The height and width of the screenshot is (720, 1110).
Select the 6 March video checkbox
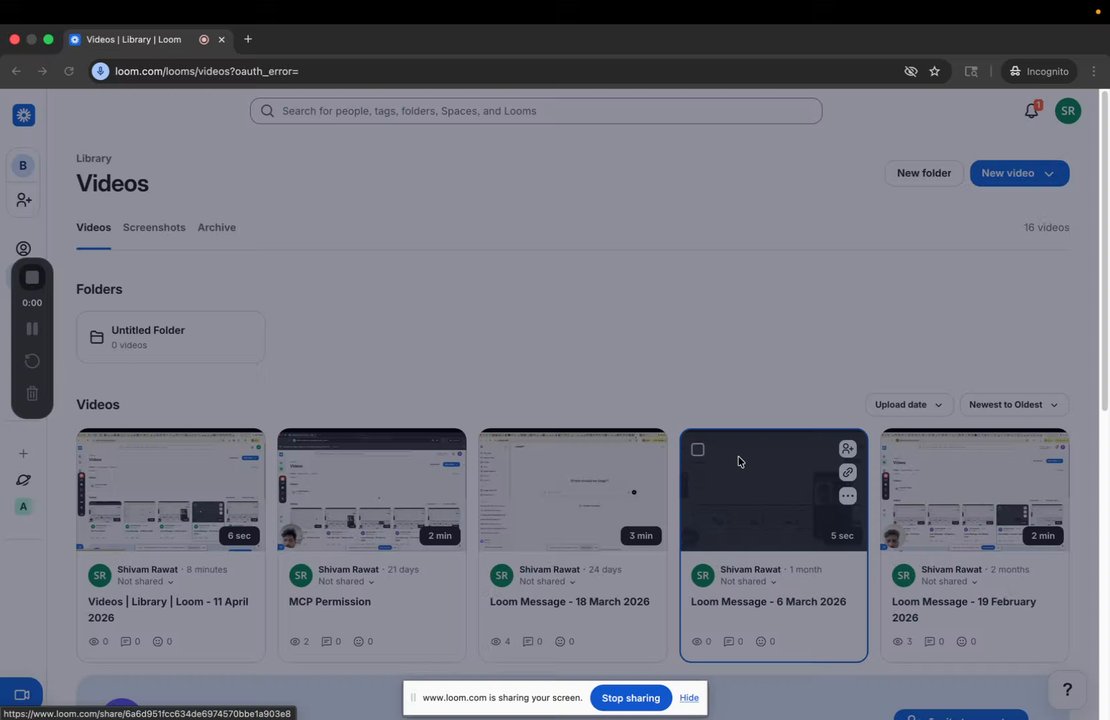point(697,450)
